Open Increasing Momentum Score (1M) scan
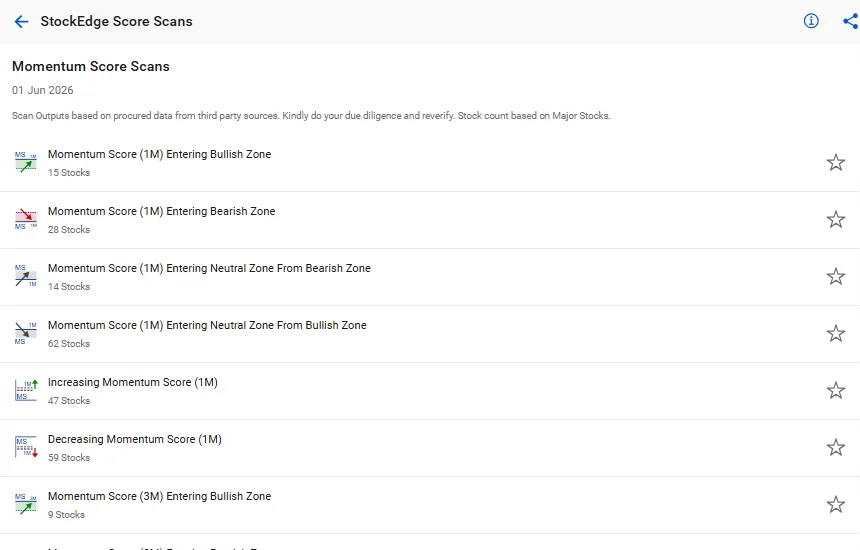 pos(430,391)
